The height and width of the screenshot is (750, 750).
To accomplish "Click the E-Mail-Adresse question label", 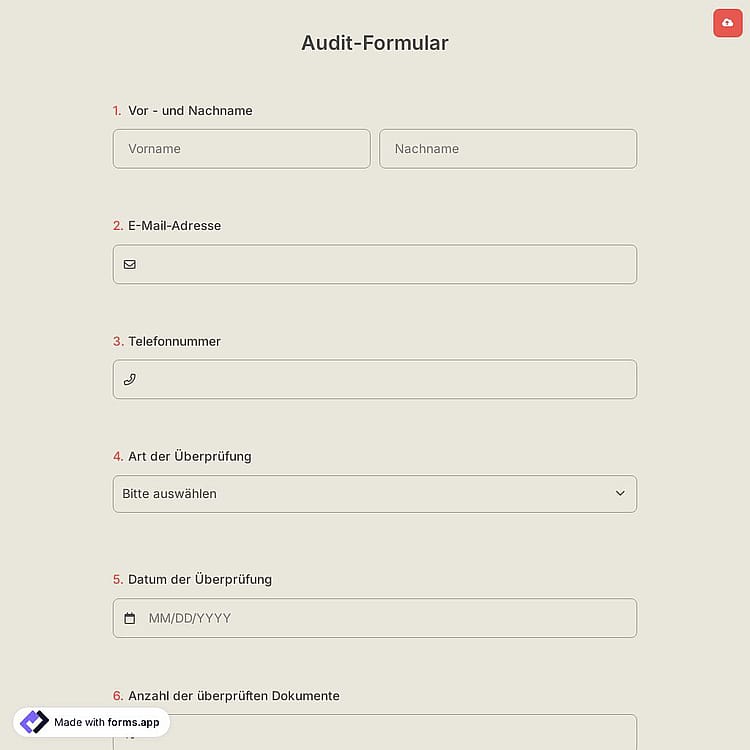I will tap(174, 225).
